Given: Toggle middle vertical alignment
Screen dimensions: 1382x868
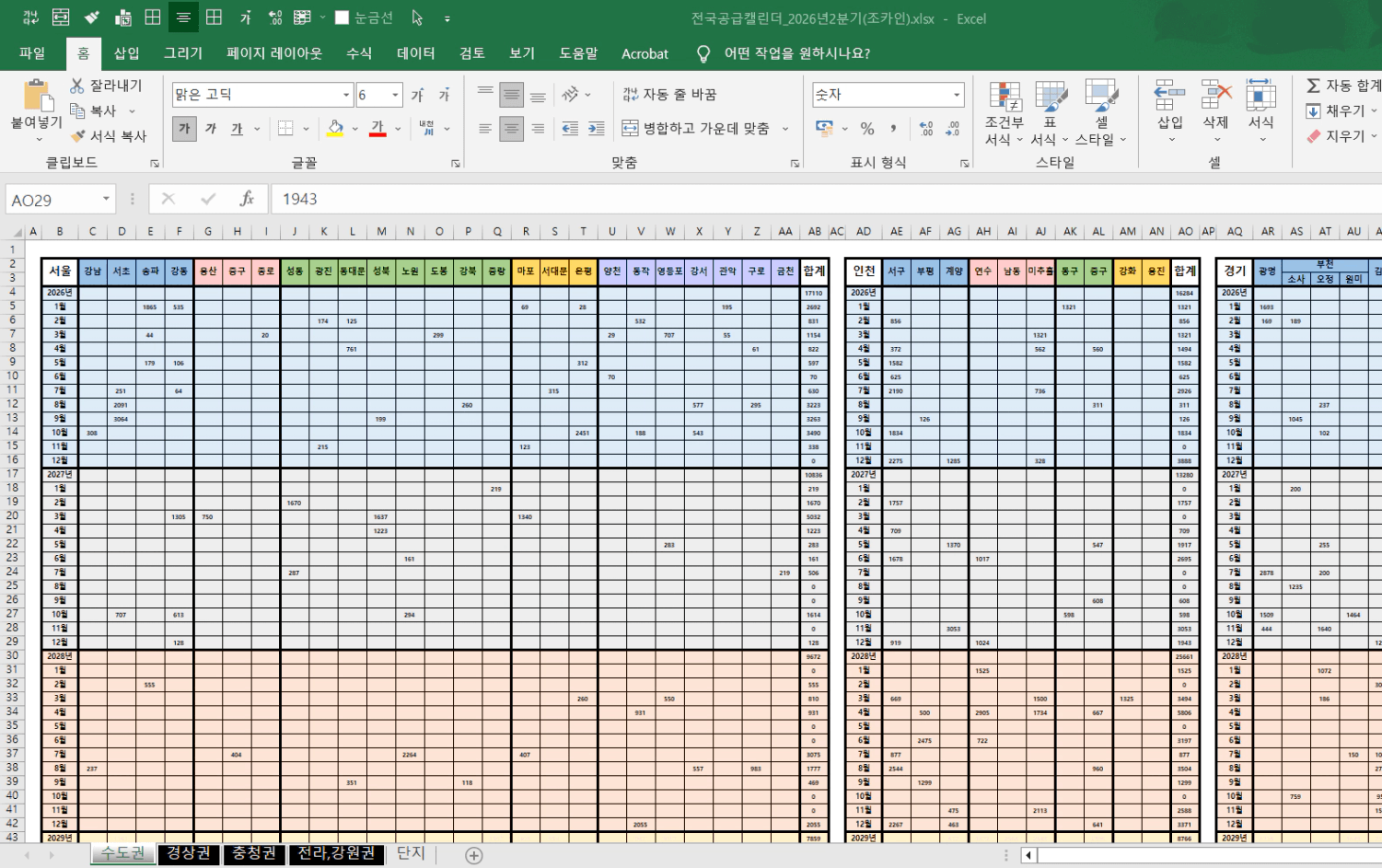Looking at the screenshot, I should point(512,95).
